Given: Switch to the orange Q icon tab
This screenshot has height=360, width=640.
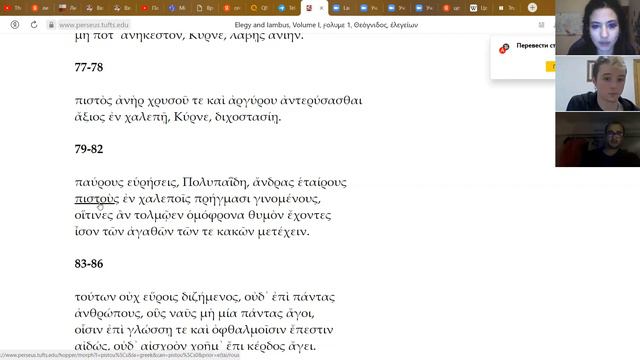Looking at the screenshot, I should 259,8.
